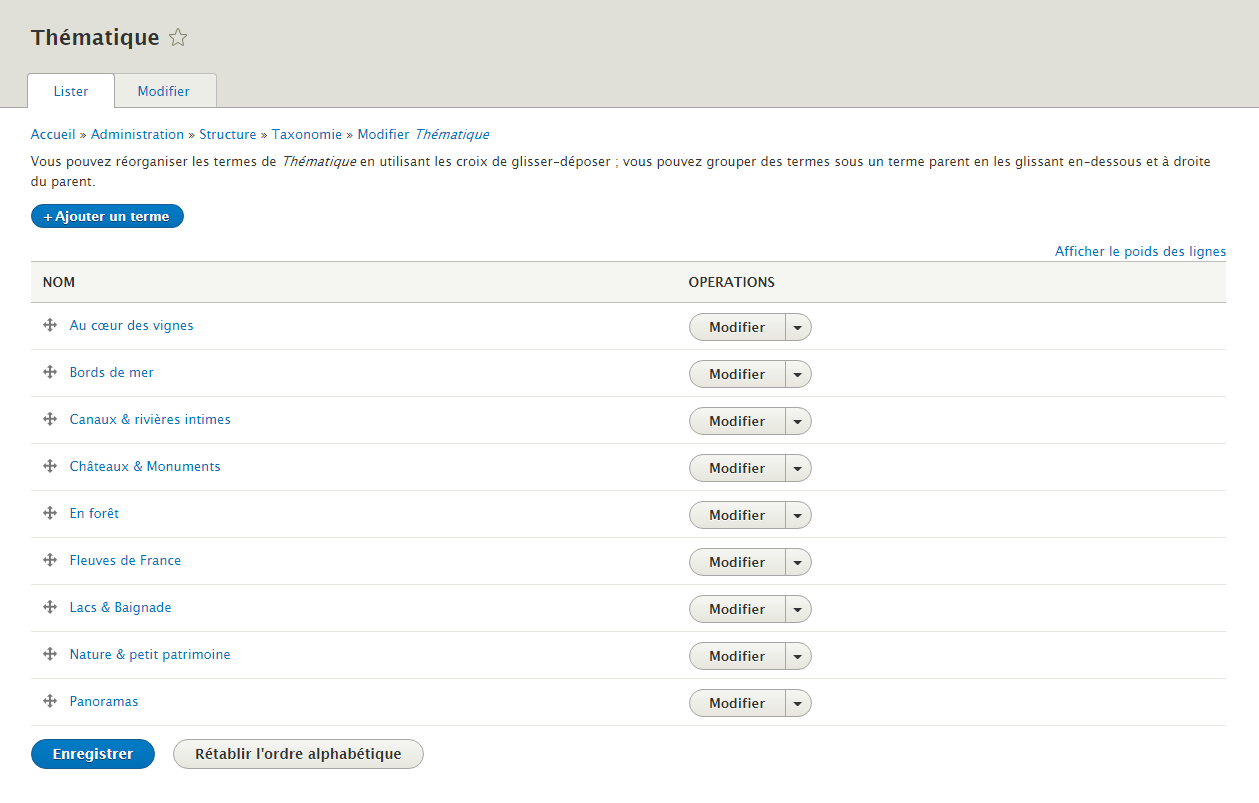Open dropdown arrow for Lacs & Baignade
1259x803 pixels.
[797, 609]
